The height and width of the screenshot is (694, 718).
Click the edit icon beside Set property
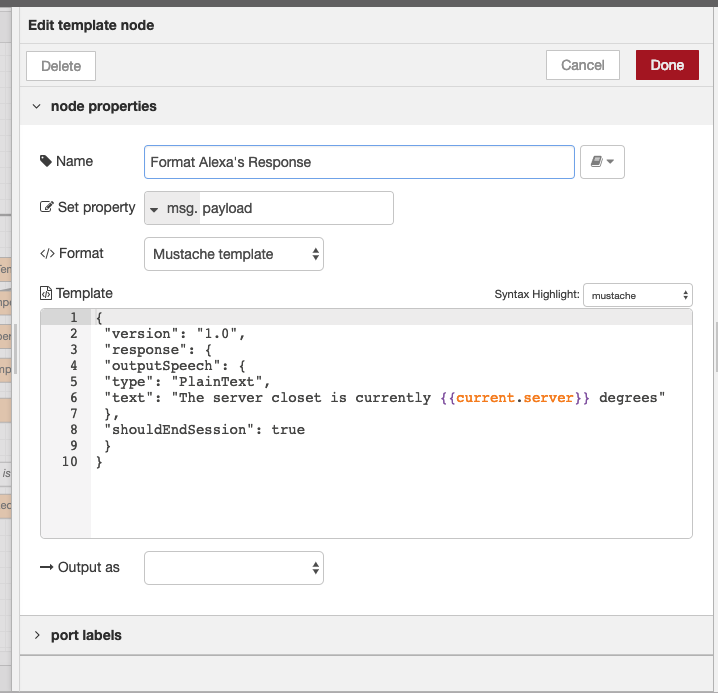tap(46, 207)
